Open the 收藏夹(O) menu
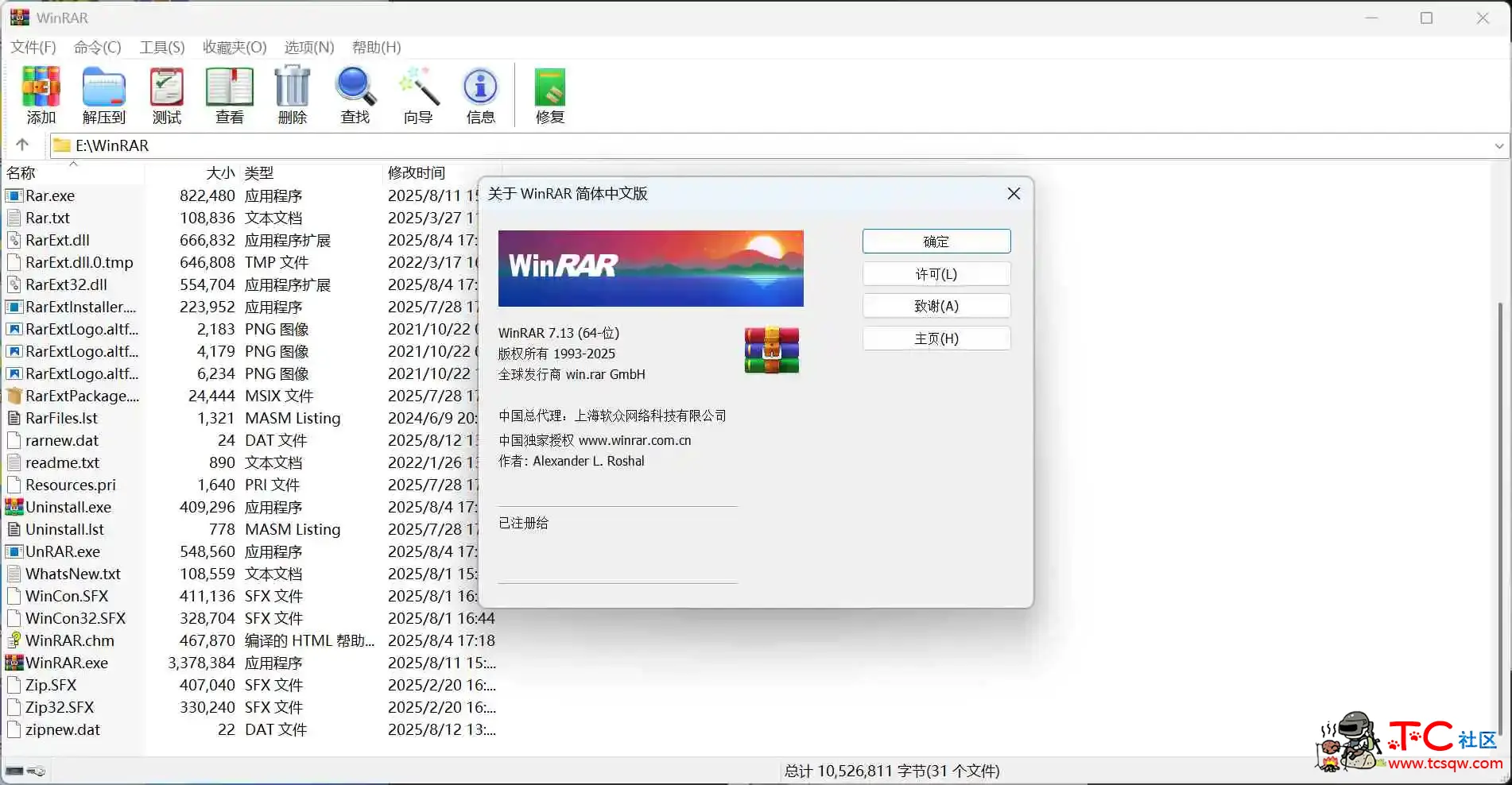This screenshot has height=785, width=1512. click(x=235, y=47)
